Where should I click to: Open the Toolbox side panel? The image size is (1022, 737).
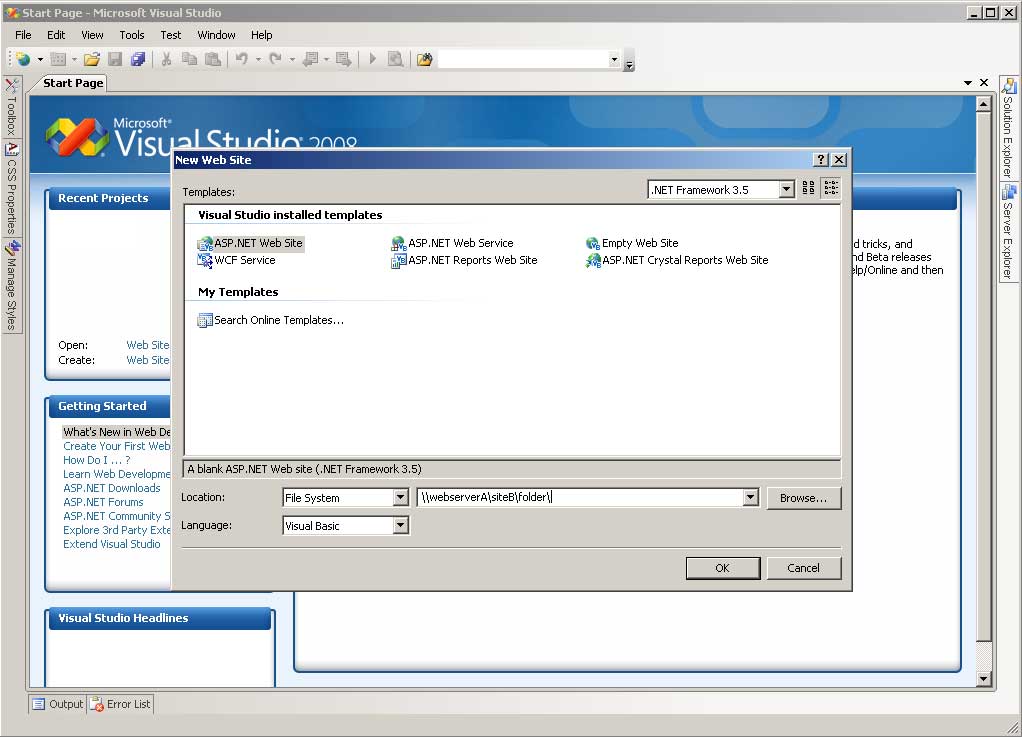11,107
